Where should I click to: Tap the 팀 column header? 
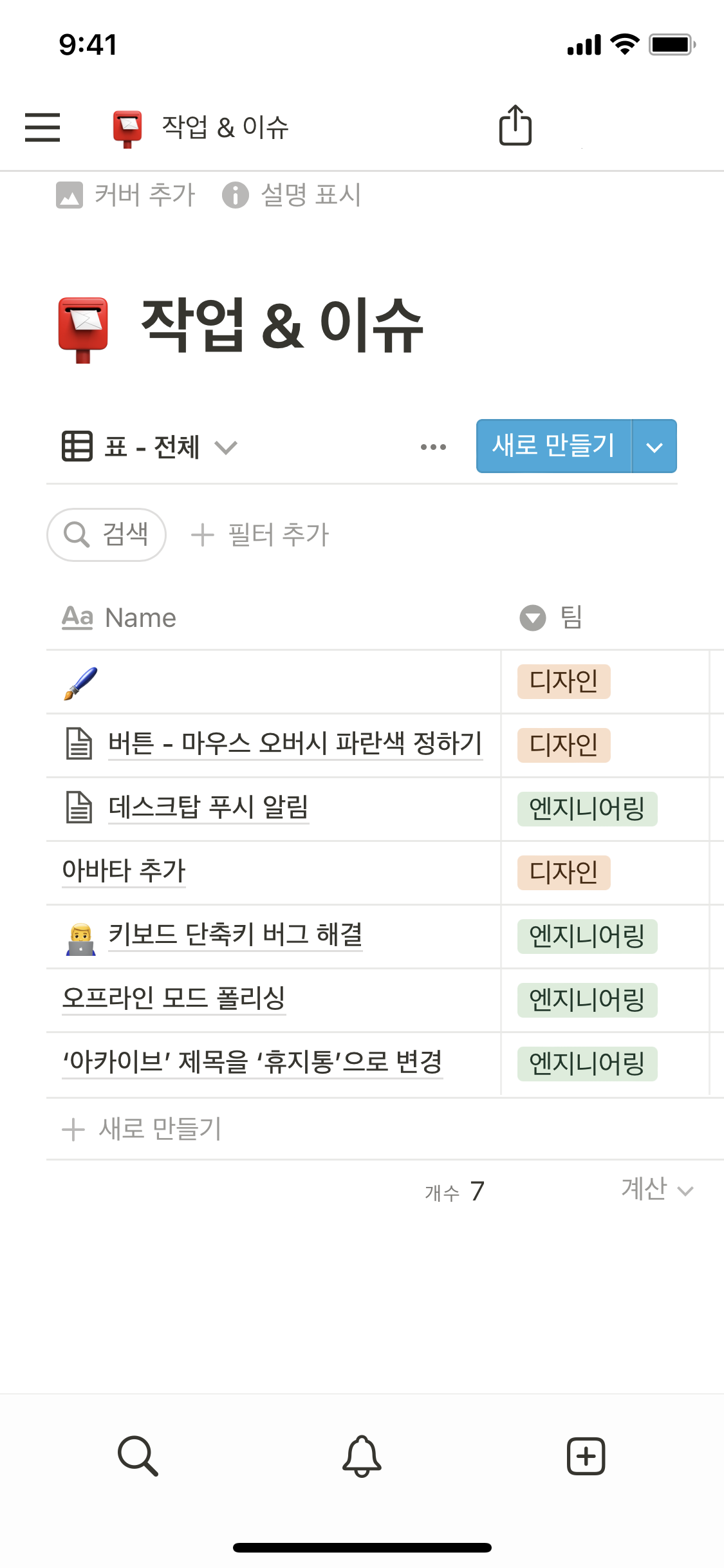(x=570, y=618)
